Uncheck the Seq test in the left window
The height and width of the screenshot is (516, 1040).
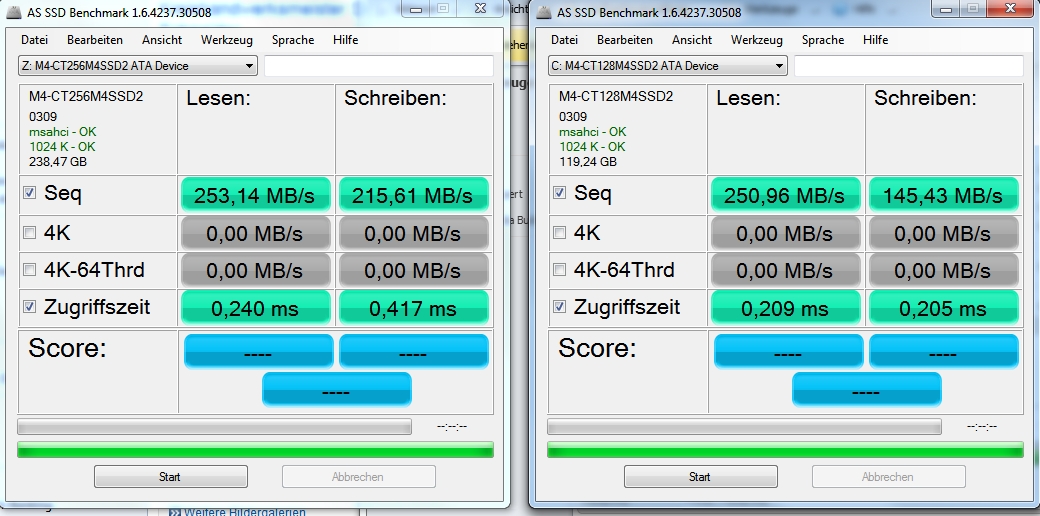pos(29,192)
